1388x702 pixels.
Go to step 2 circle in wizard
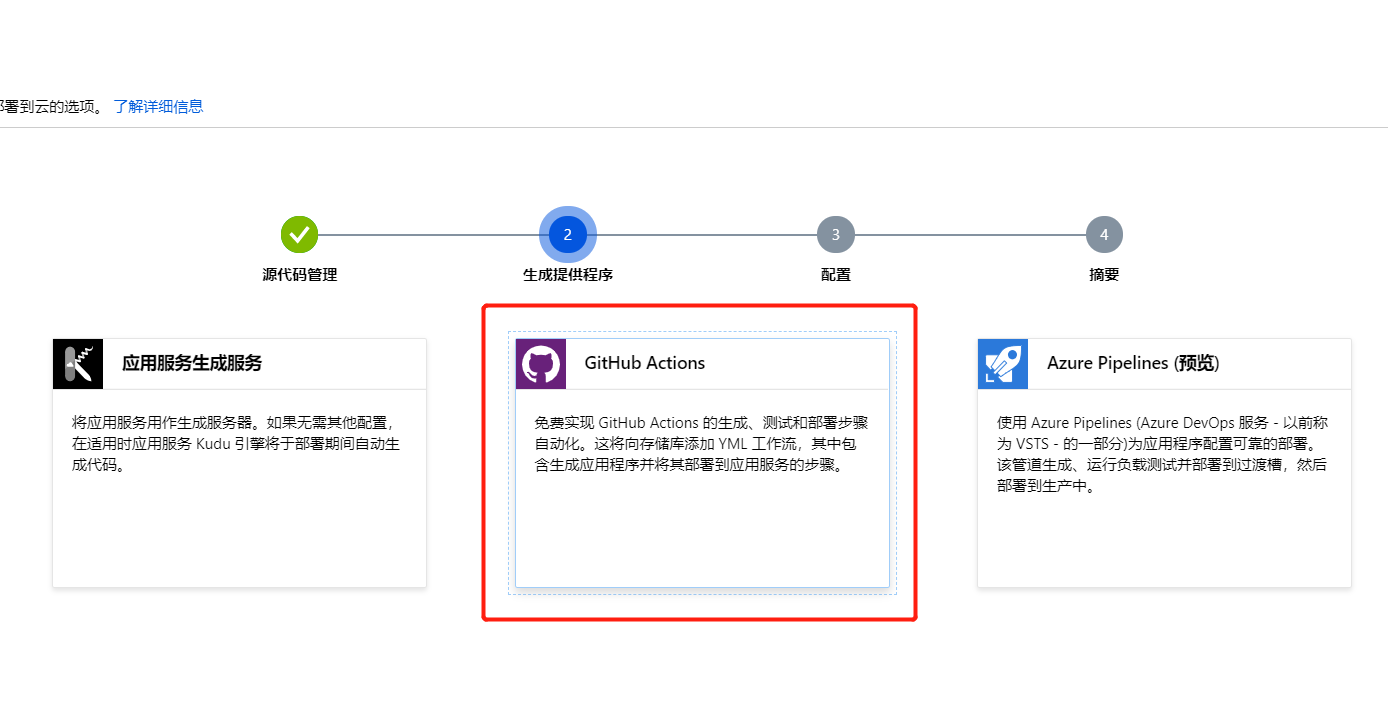(567, 235)
